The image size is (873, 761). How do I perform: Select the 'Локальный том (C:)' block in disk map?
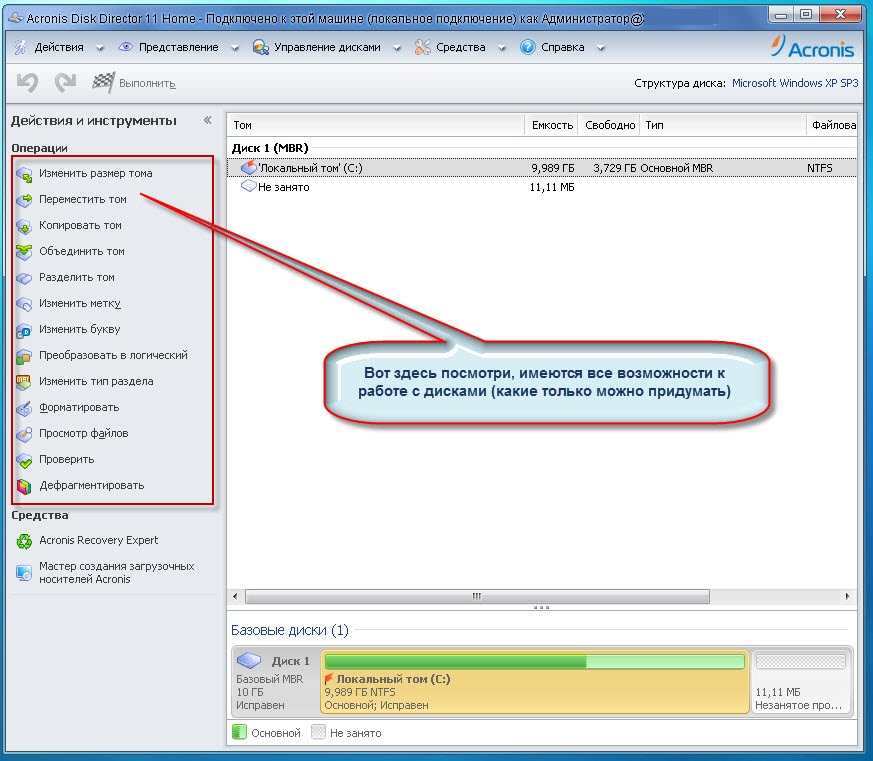pos(534,682)
